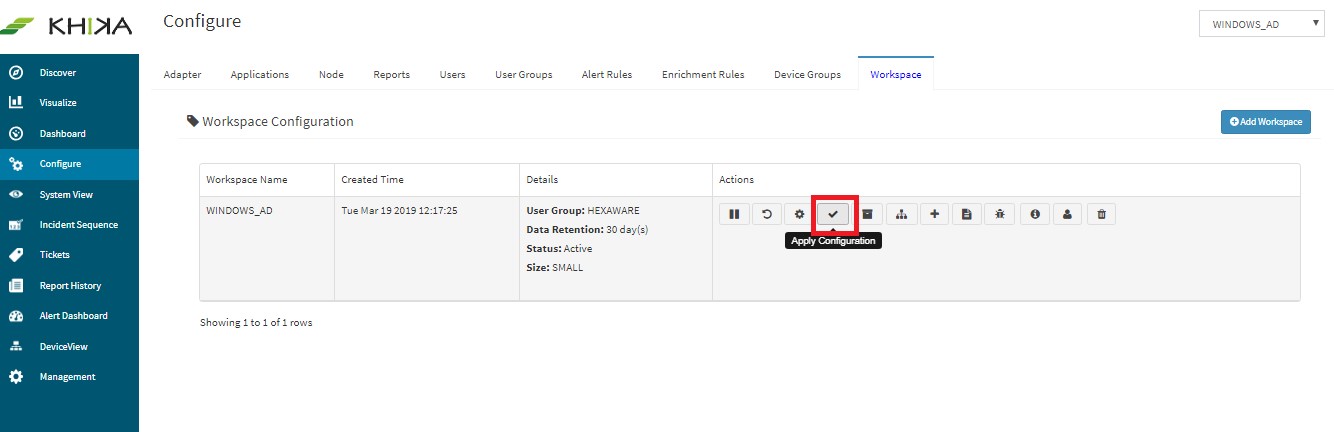Click the plus icon in workspace Actions

point(934,214)
